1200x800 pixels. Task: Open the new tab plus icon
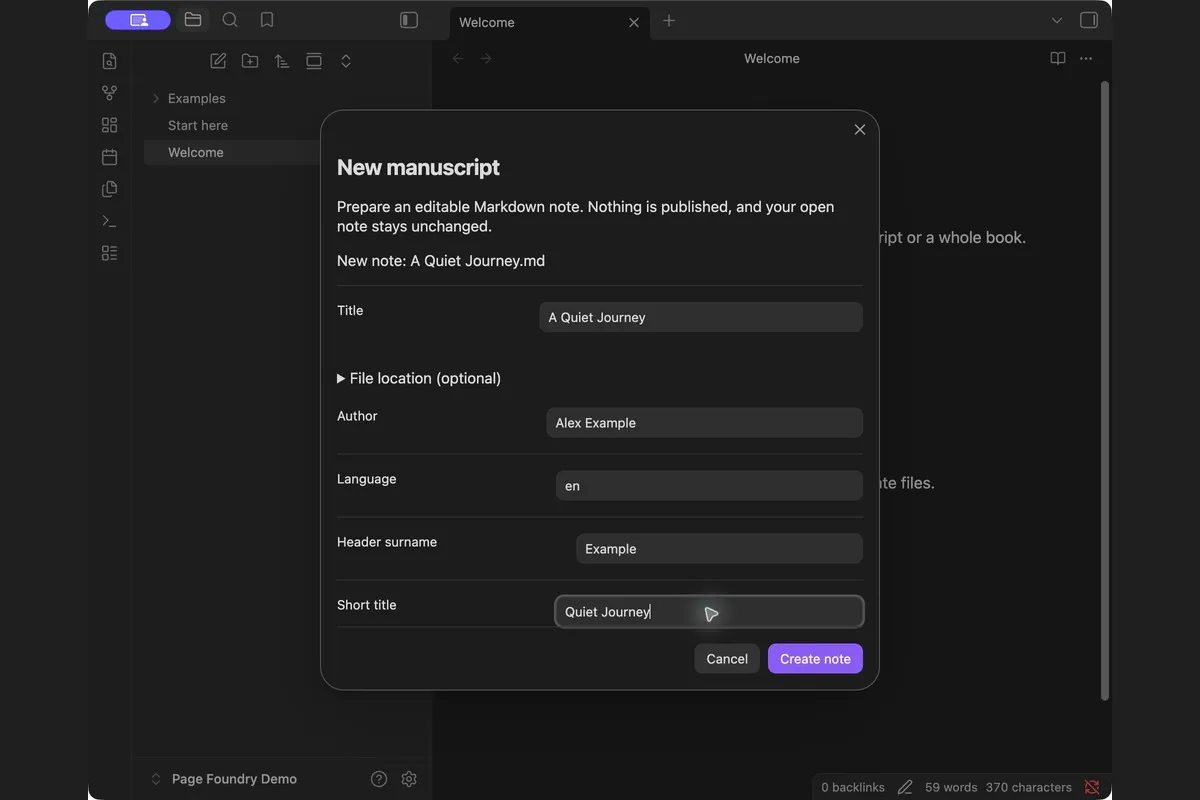click(669, 21)
